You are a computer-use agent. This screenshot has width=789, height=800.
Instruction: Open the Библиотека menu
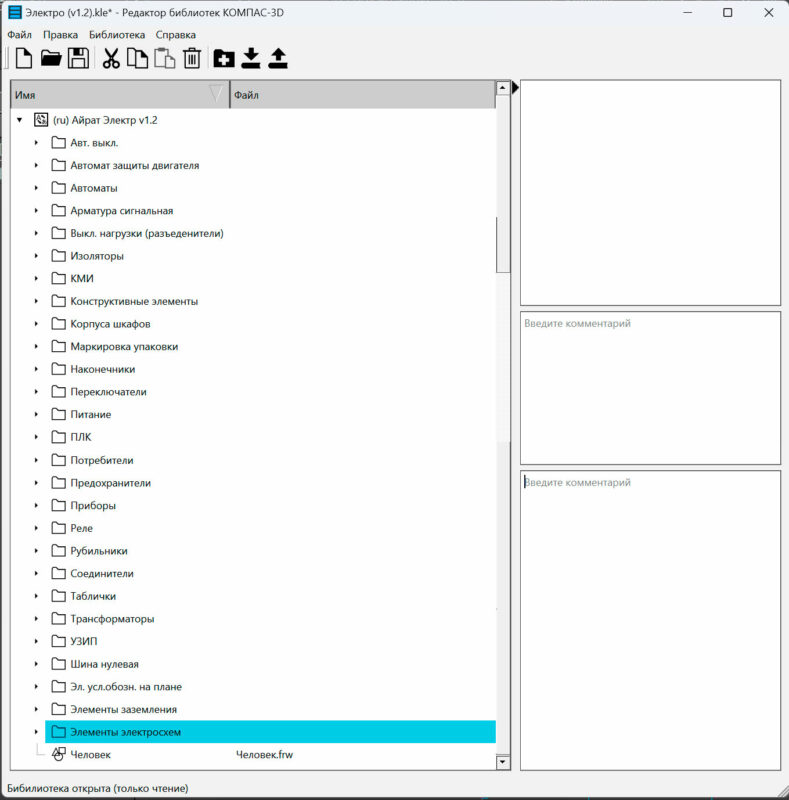coord(117,35)
